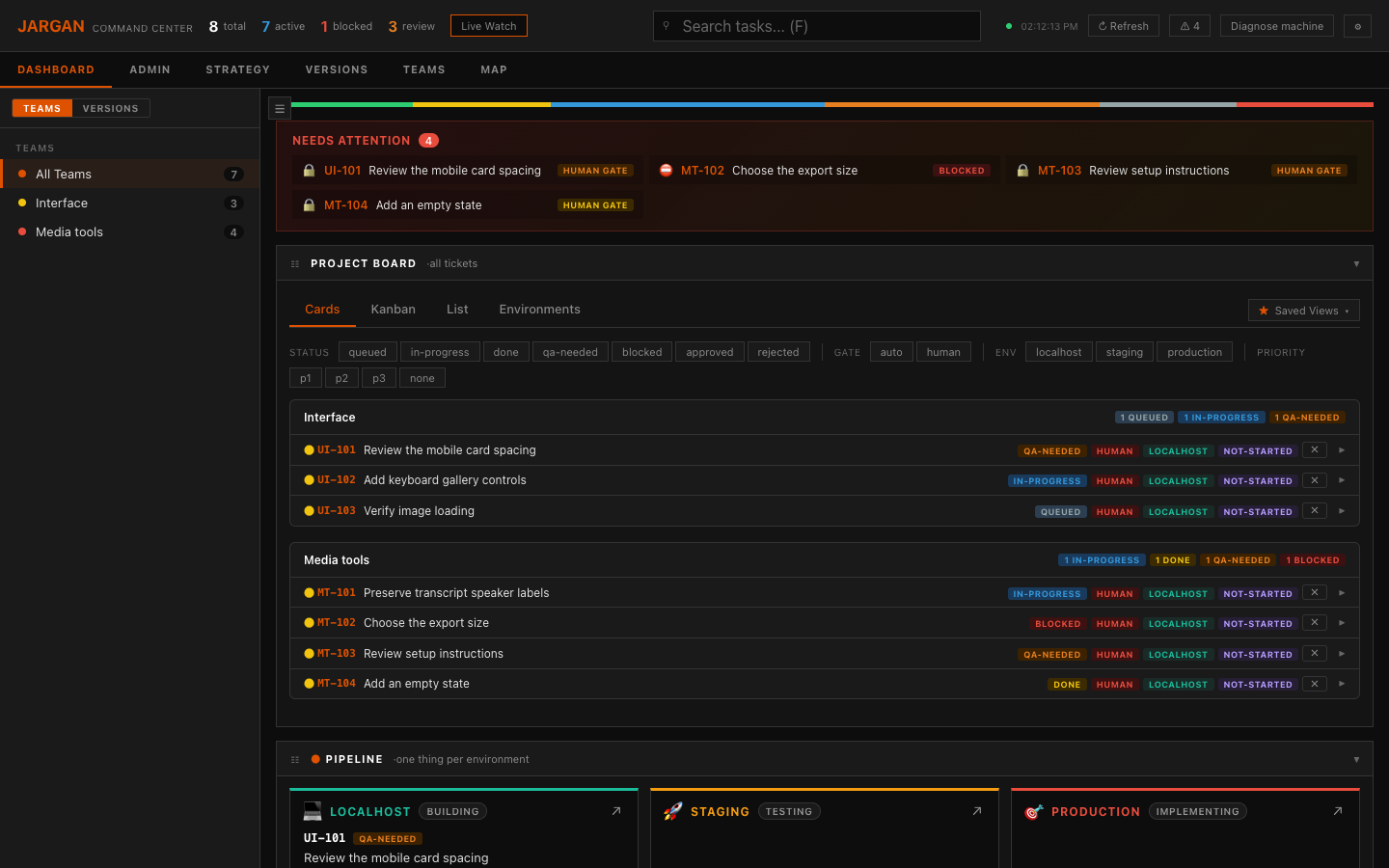This screenshot has width=1389, height=868.
Task: Open localhost pipeline card arrow icon
Action: point(616,811)
